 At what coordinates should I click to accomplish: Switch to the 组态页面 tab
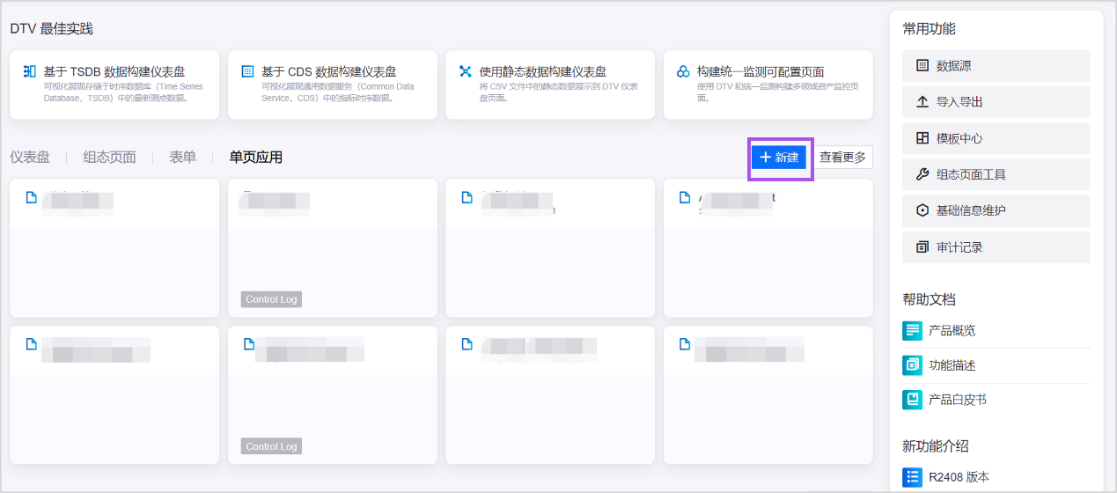[x=109, y=157]
